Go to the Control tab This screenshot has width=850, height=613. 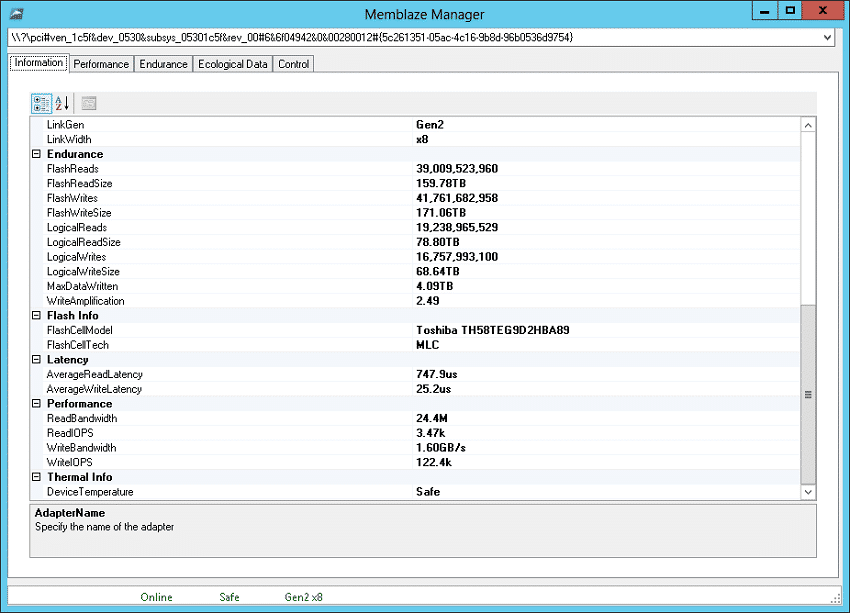(x=293, y=64)
